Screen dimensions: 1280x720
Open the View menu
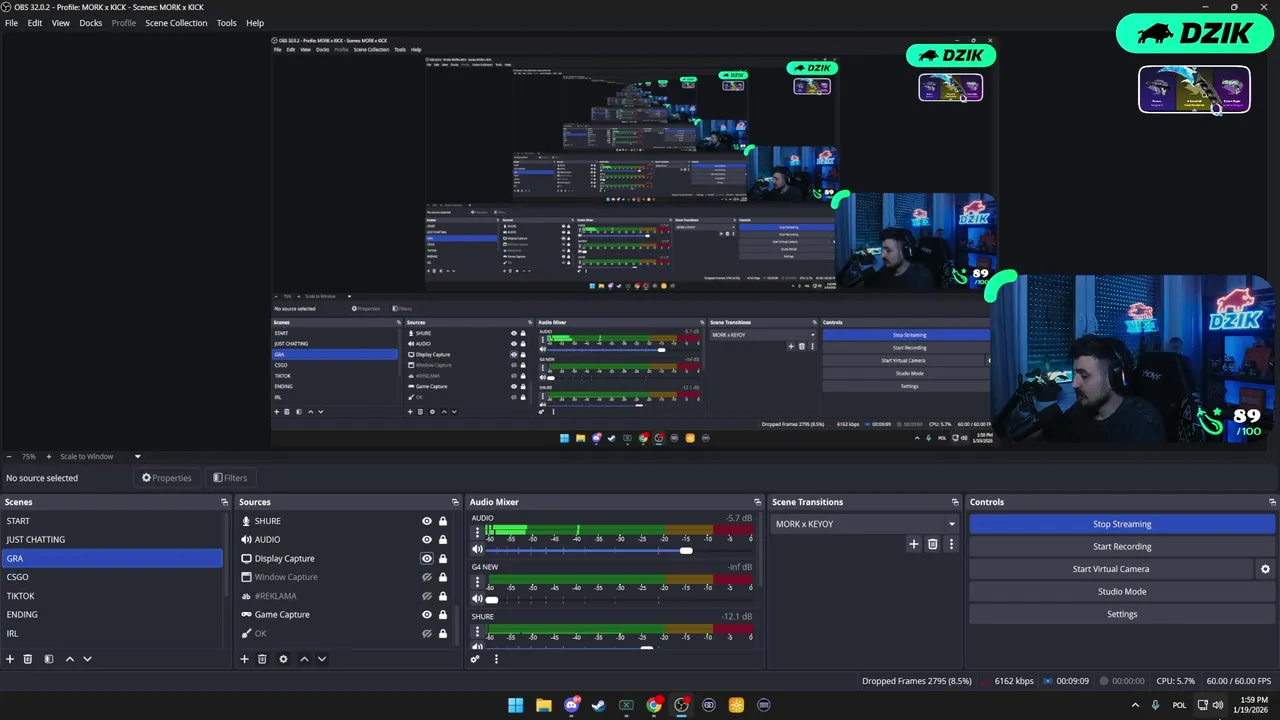click(x=61, y=23)
